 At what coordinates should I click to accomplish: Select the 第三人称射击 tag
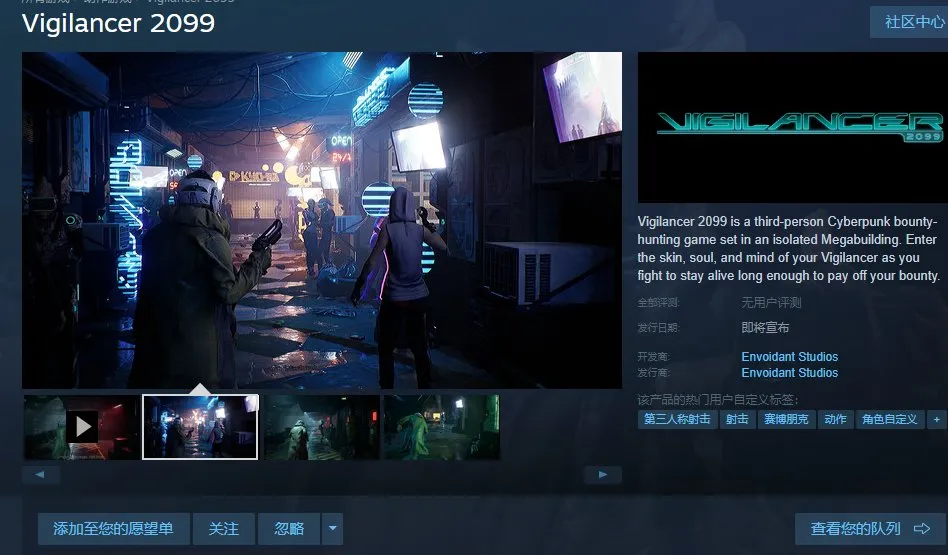pos(677,419)
